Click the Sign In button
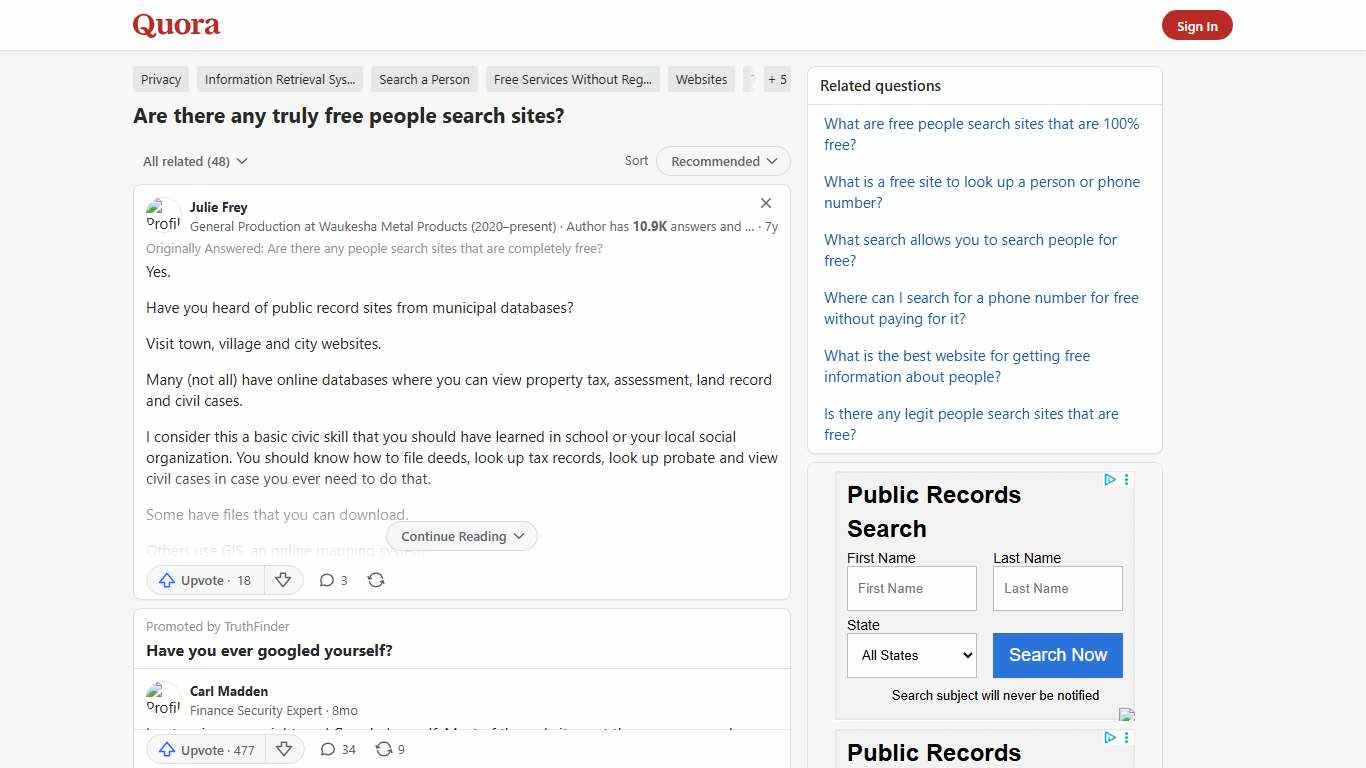 tap(1197, 25)
